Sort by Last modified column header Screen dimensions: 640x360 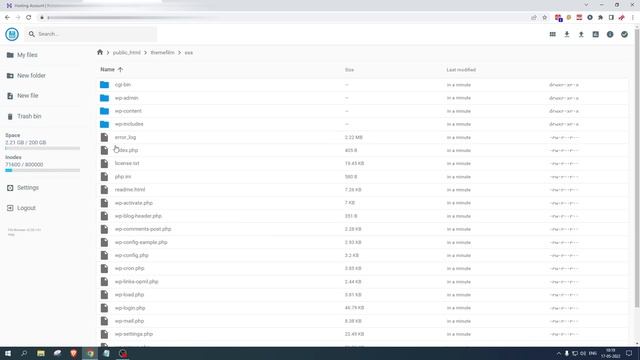(x=461, y=70)
